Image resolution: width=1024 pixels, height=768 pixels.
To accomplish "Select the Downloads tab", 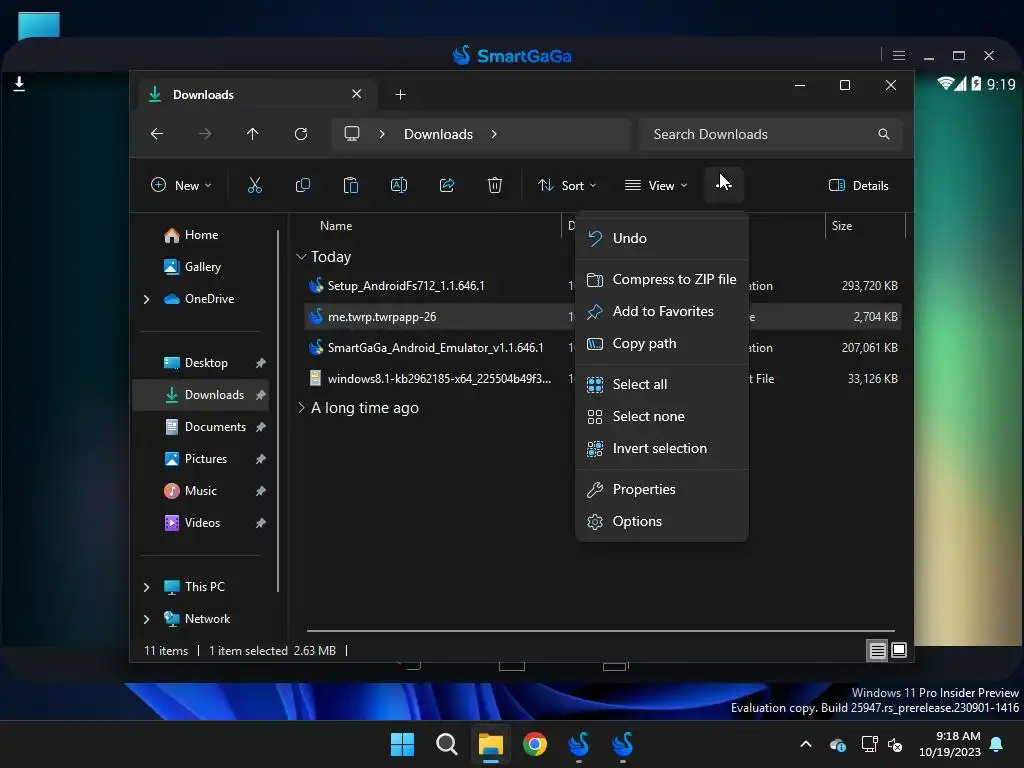I will coord(257,94).
